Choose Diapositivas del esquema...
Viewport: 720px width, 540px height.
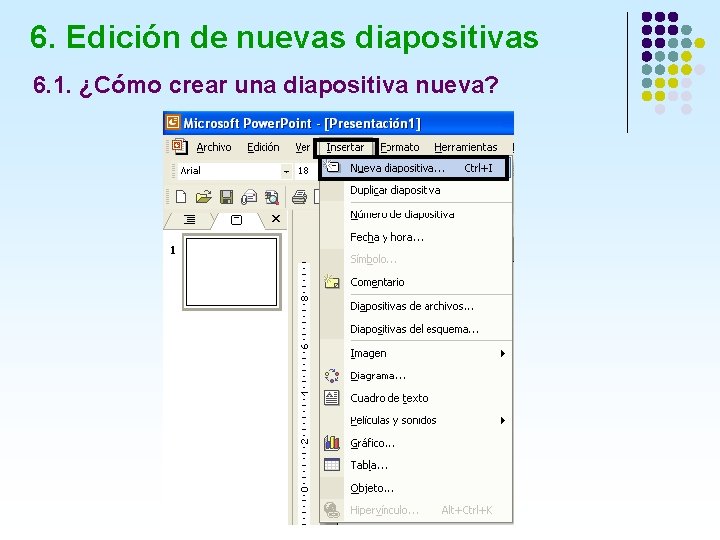(416, 329)
